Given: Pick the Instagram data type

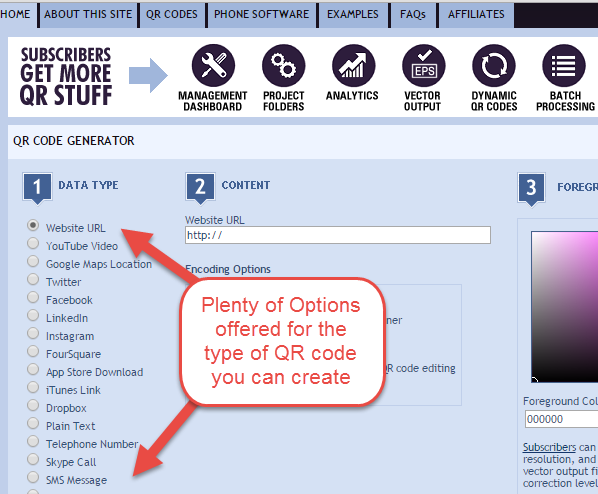Looking at the screenshot, I should (x=33, y=333).
